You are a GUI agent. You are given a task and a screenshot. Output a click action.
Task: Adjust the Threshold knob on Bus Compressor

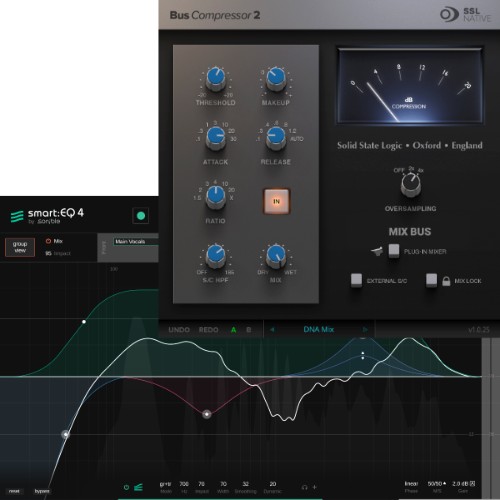point(216,79)
